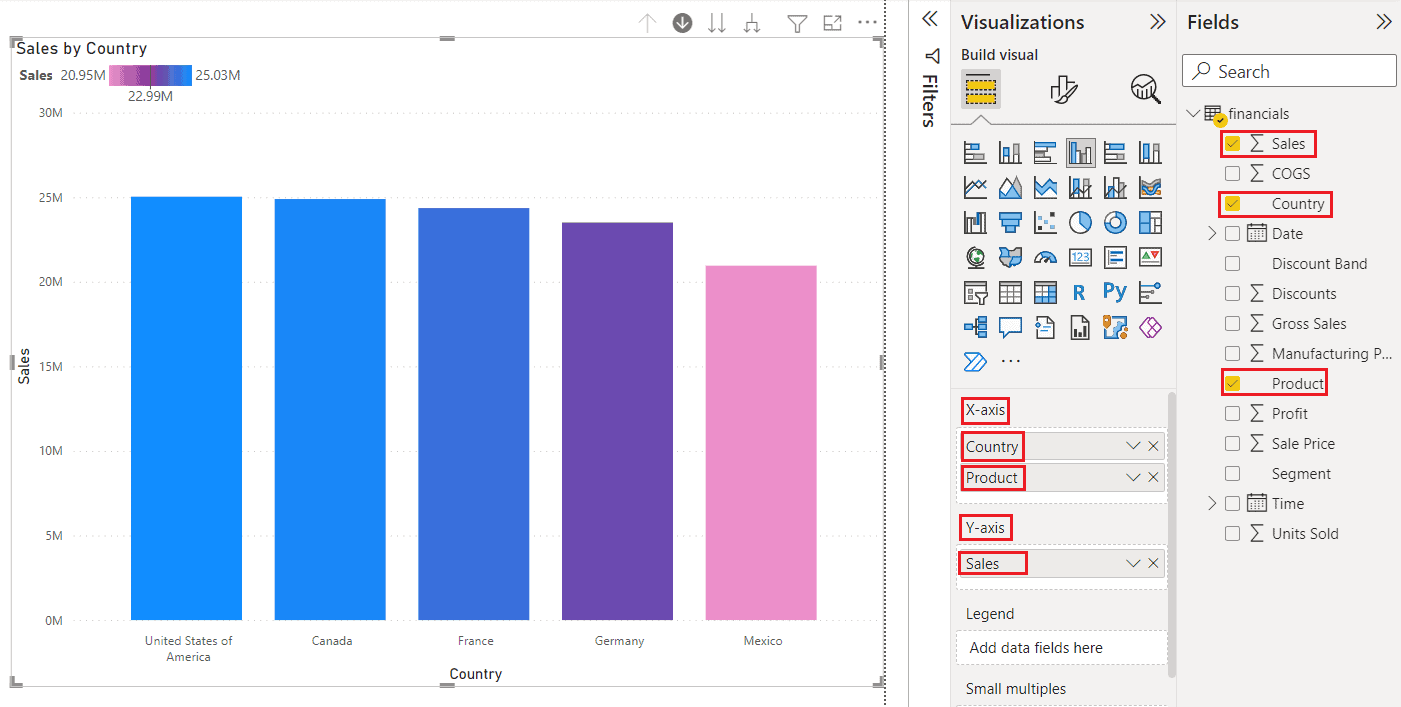Screen dimensions: 1401x707
Task: Select the table visual icon
Action: click(1010, 292)
